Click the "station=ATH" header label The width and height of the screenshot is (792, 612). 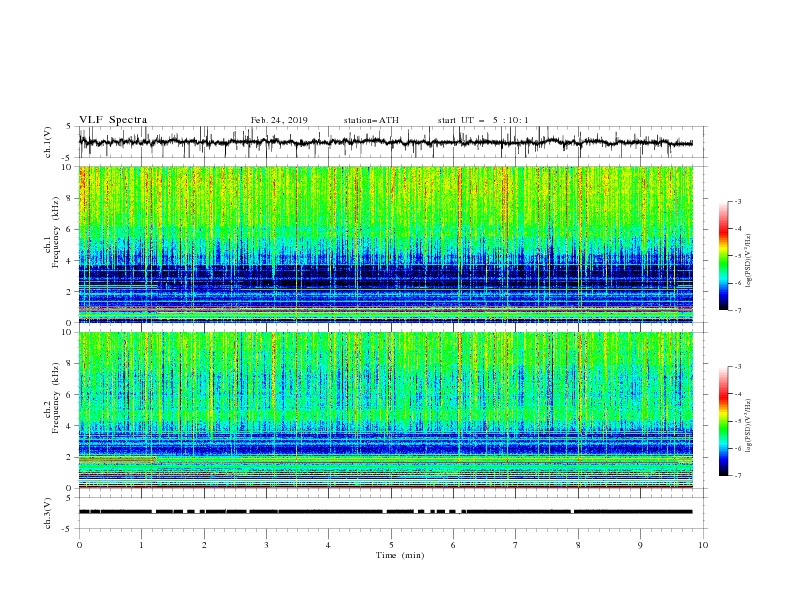point(371,120)
